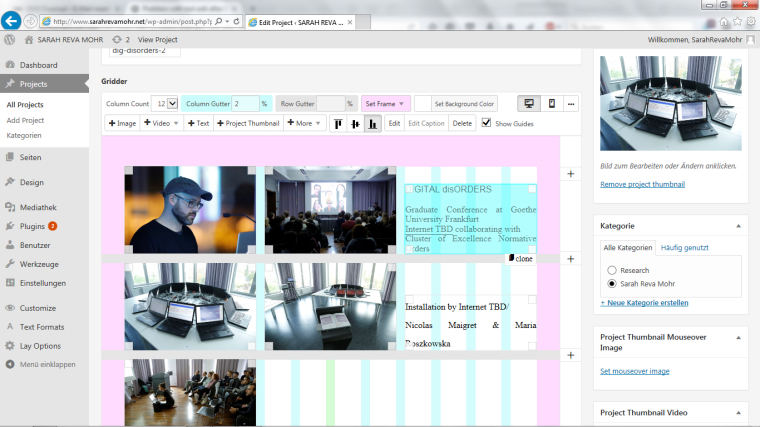
Task: Expand the Set Frame dropdown
Action: click(386, 103)
